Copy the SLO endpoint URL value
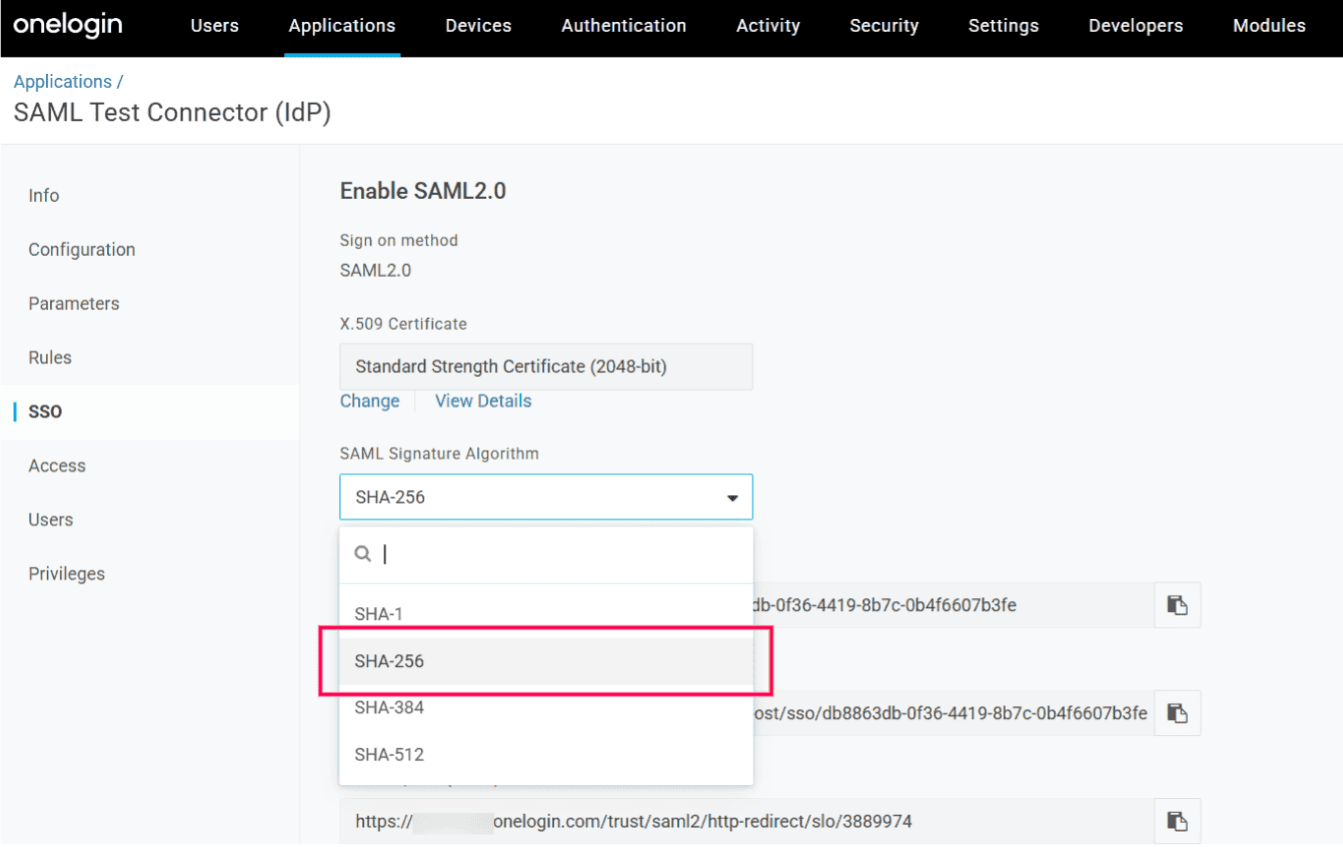 coord(1177,821)
